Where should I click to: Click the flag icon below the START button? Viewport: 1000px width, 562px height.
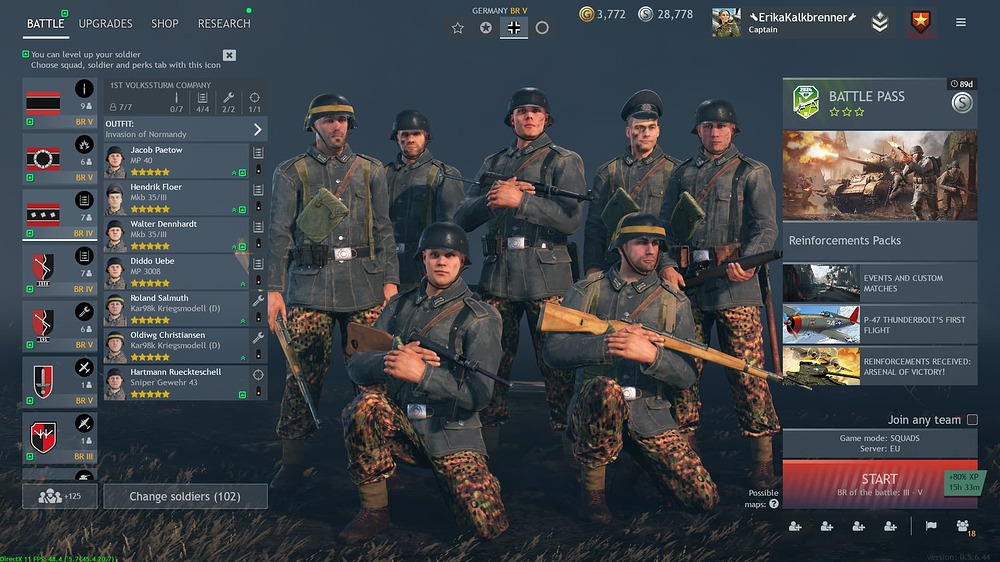click(x=931, y=526)
